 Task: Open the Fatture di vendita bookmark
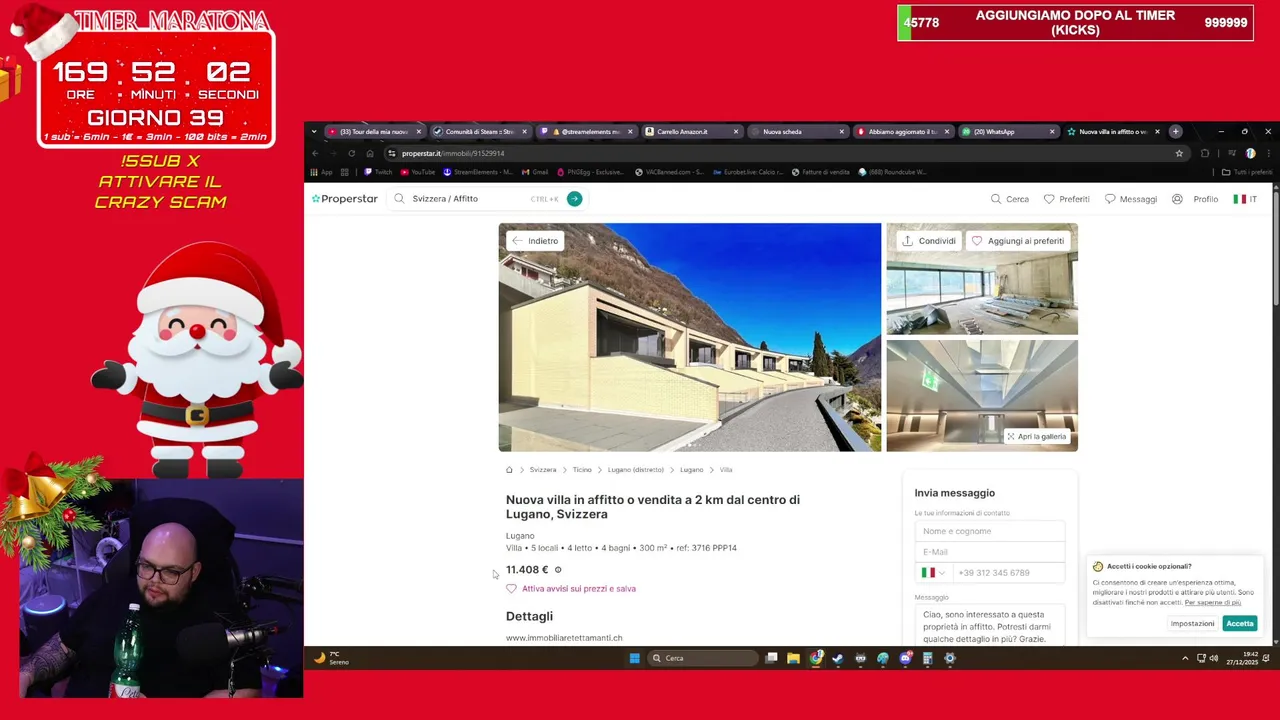coord(820,172)
